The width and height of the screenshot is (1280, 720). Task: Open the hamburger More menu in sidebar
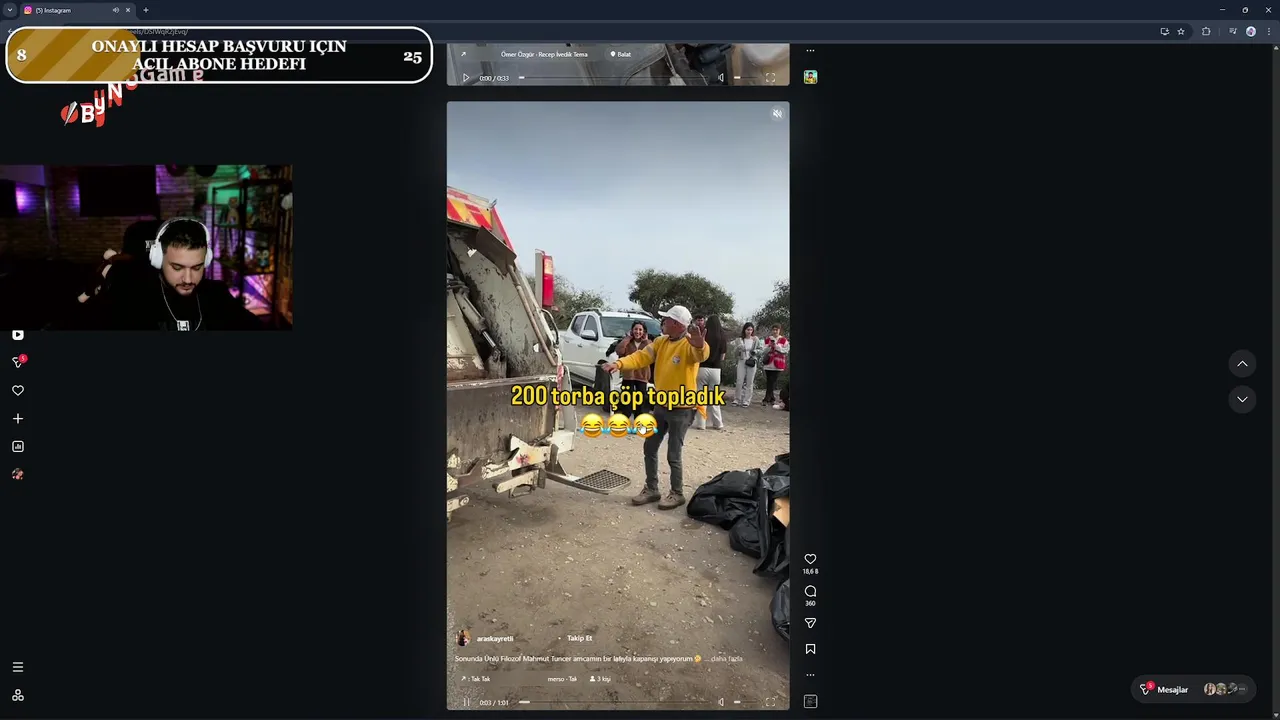click(x=18, y=667)
